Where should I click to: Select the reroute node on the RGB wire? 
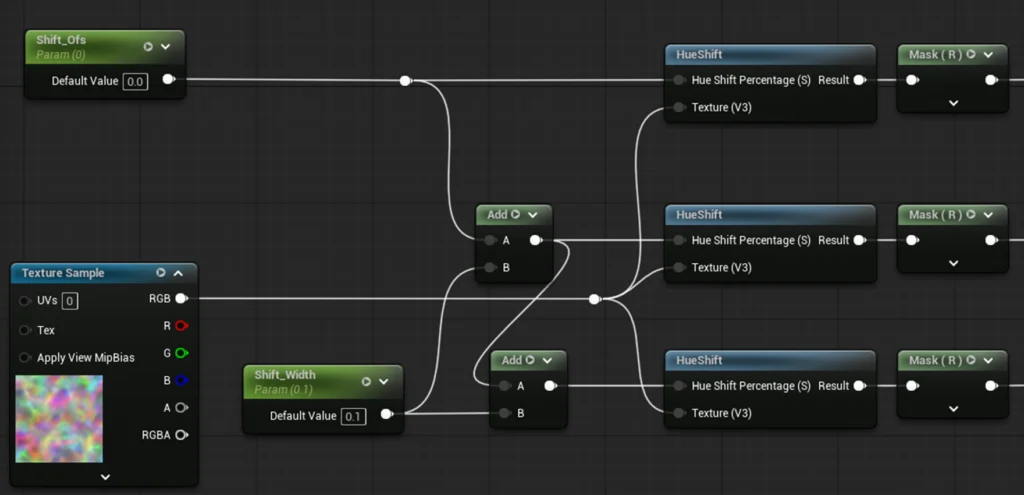click(x=595, y=299)
